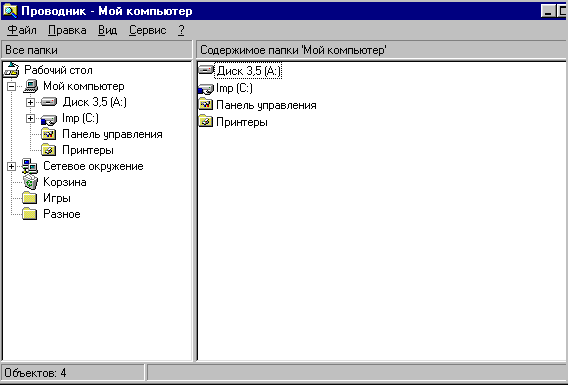Screen dimensions: 568x386
Task: Open the Файл menu
Action: tap(22, 30)
